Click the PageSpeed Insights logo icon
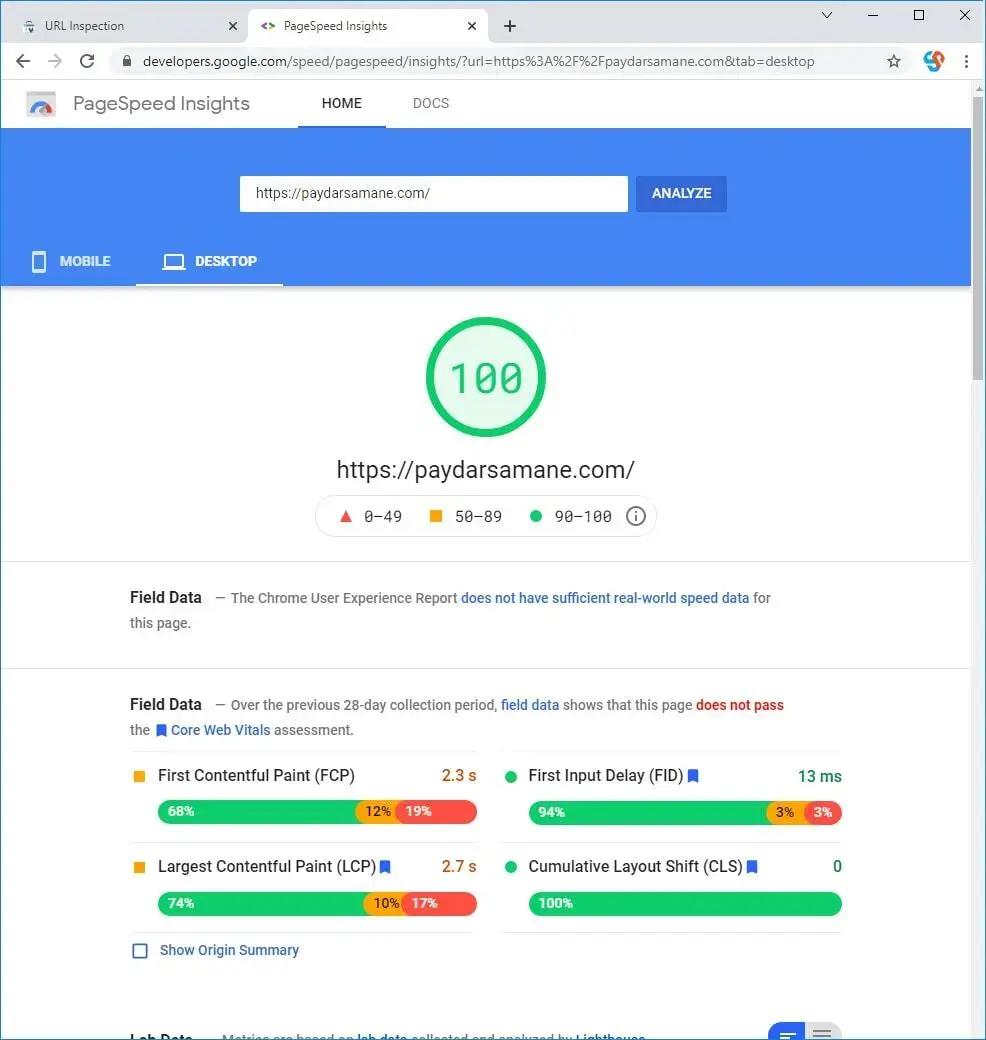The image size is (986, 1040). point(41,104)
